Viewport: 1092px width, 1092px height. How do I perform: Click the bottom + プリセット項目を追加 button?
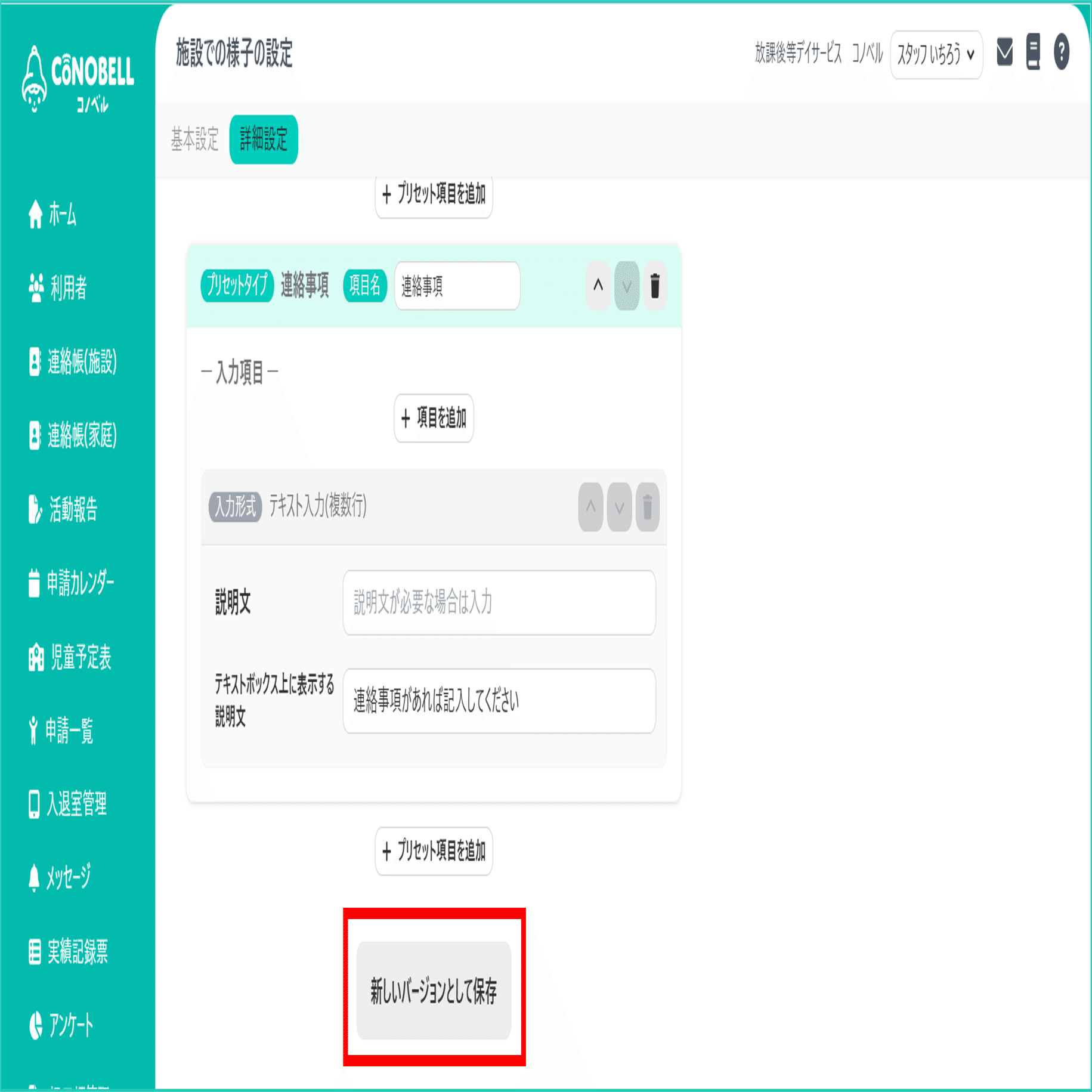point(434,851)
